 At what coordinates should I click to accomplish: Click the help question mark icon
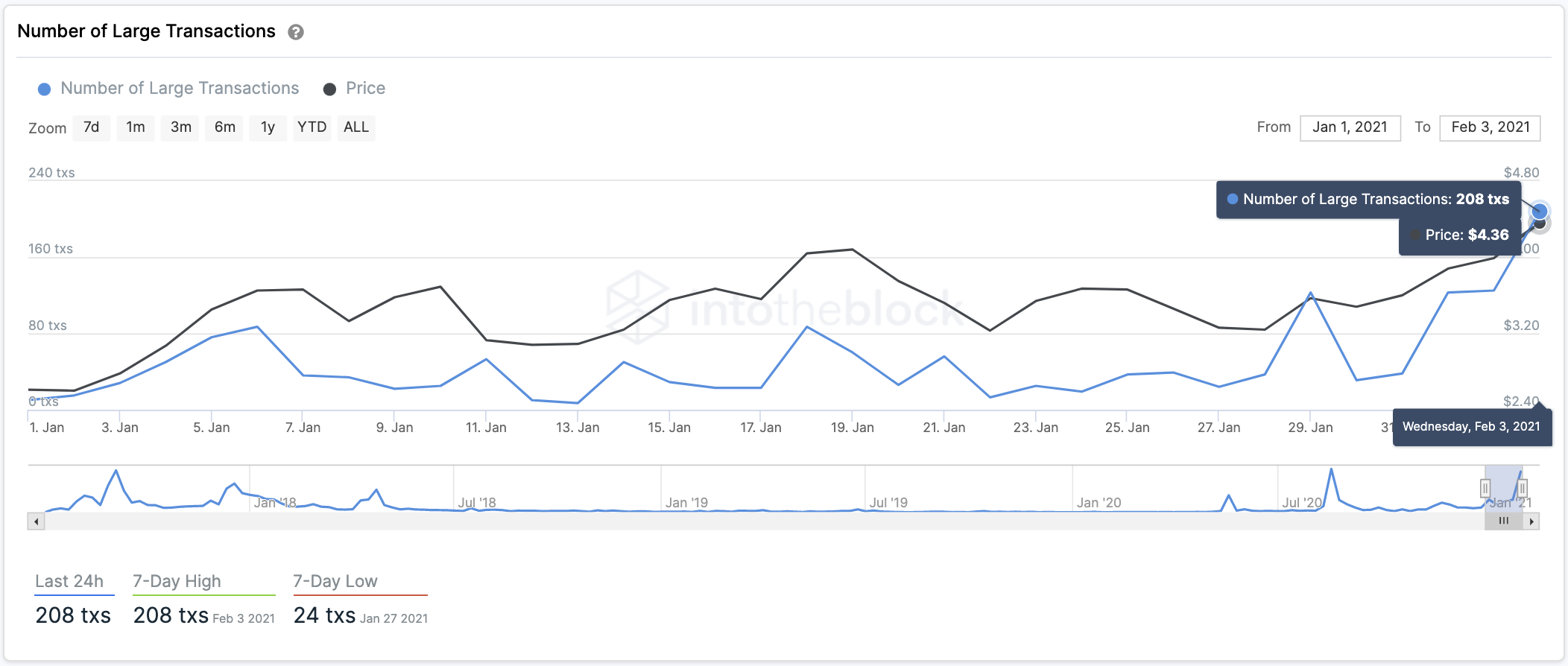296,32
